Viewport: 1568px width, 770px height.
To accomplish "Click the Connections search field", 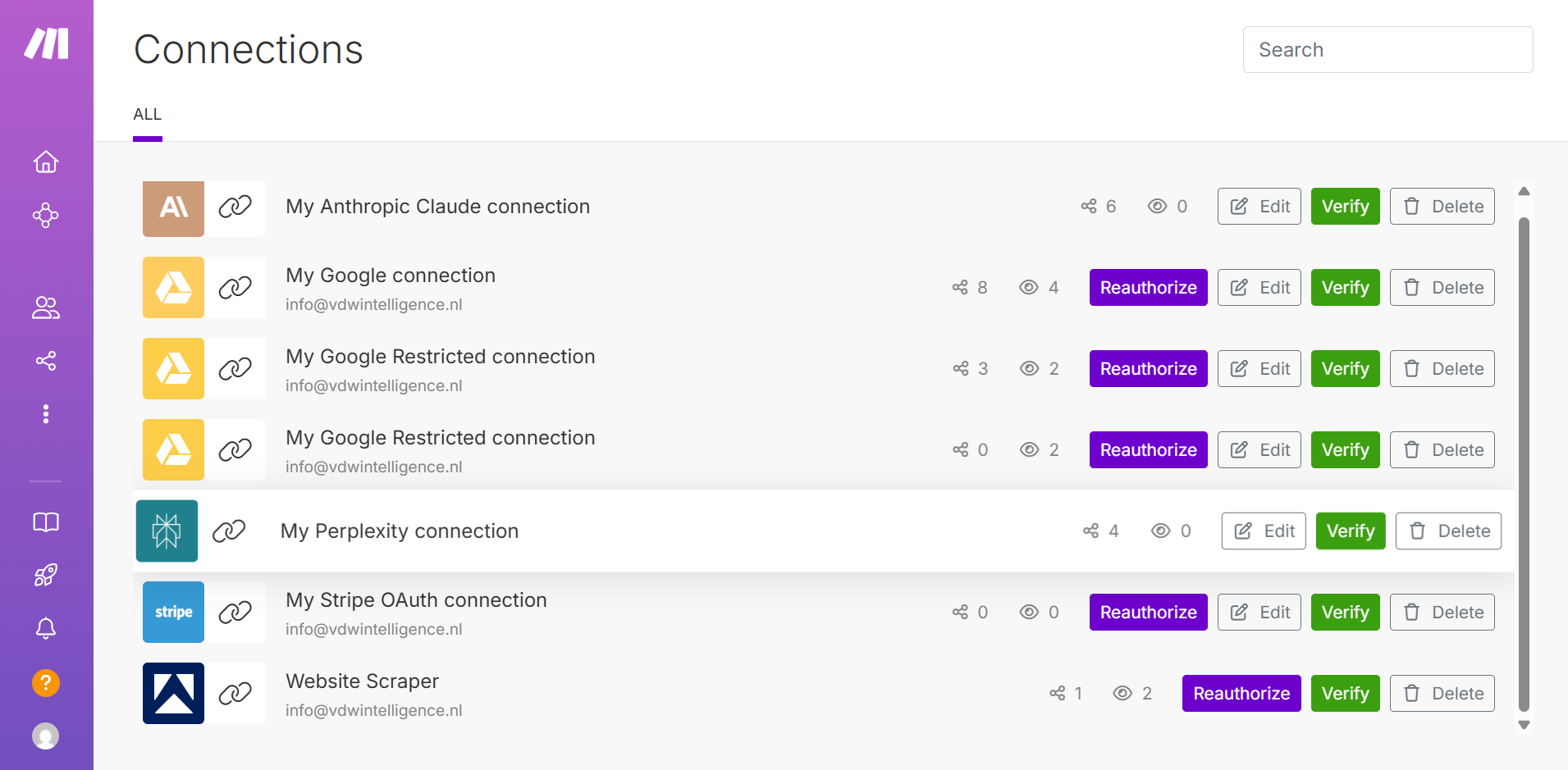I will (x=1387, y=50).
